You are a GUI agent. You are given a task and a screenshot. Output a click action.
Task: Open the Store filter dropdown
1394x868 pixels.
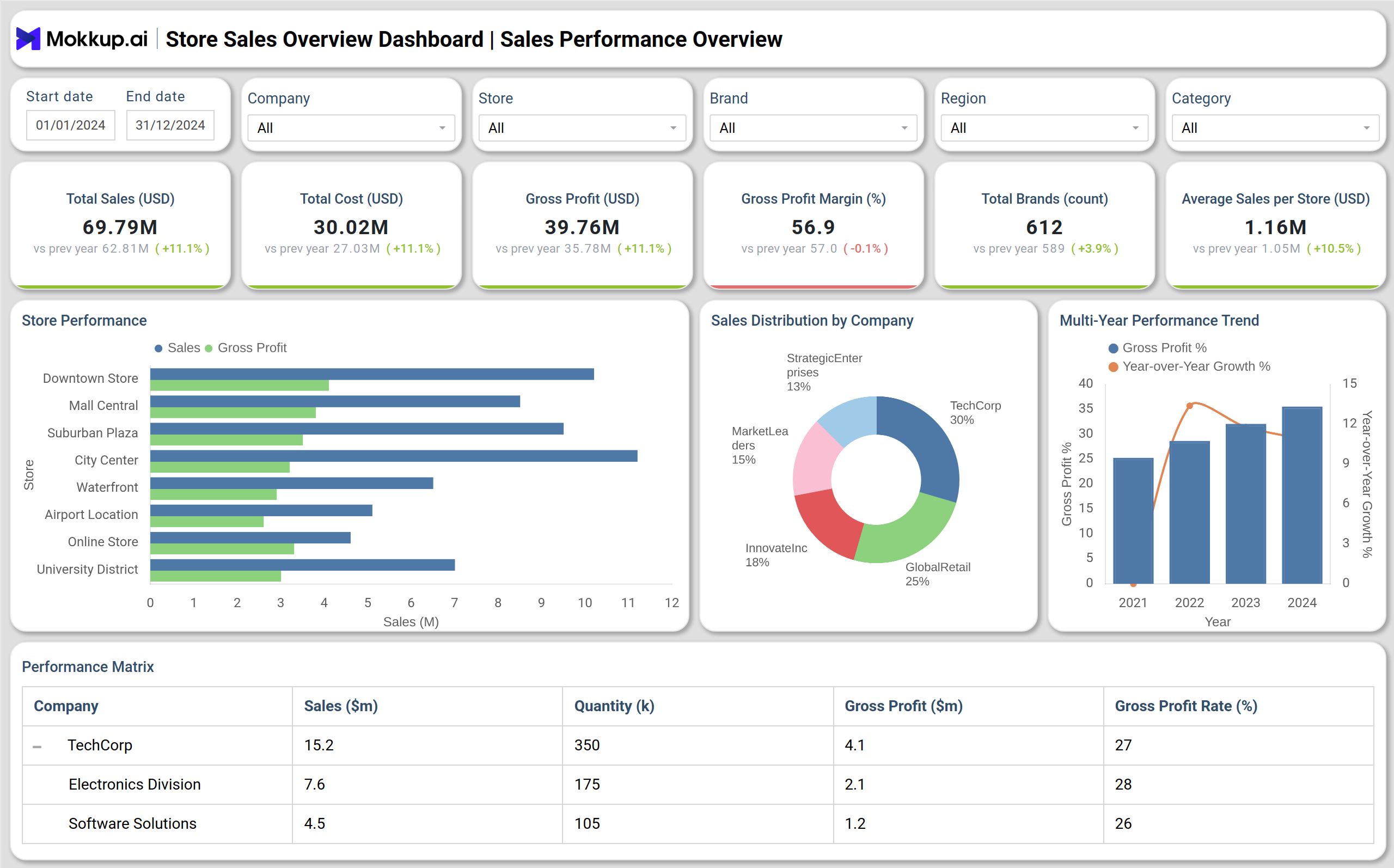click(582, 127)
